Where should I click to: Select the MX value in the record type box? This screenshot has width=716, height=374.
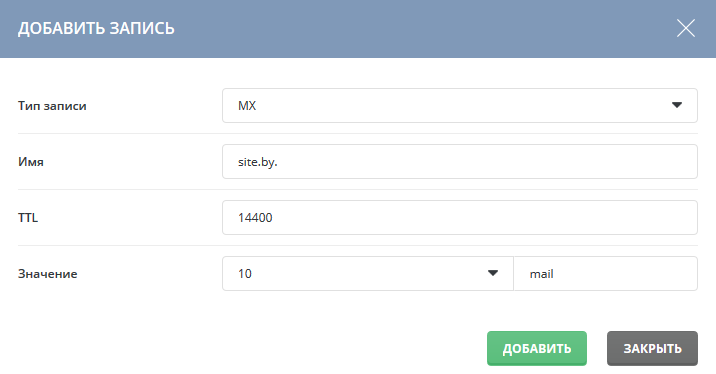(247, 105)
